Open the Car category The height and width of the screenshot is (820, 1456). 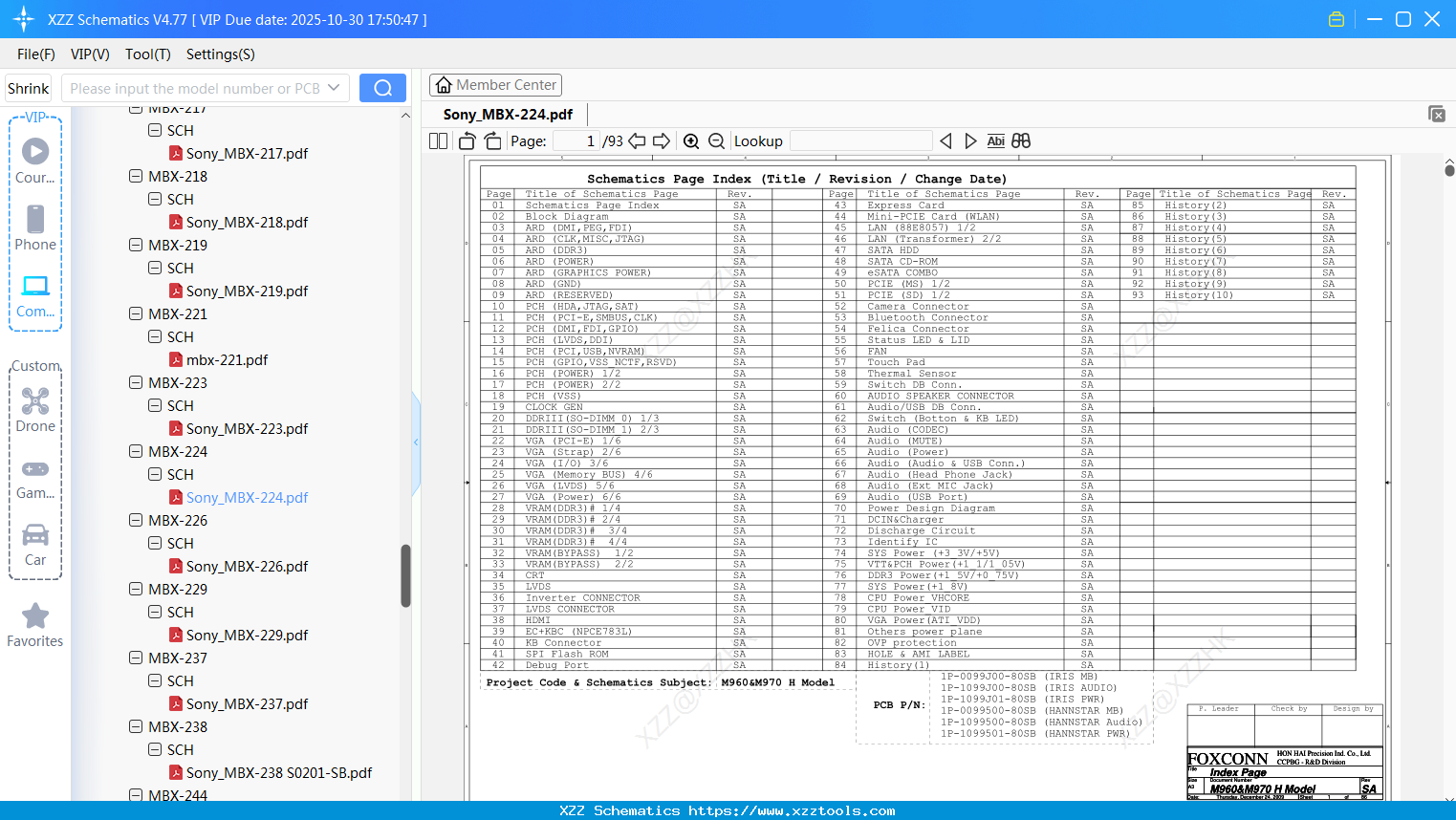tap(35, 544)
